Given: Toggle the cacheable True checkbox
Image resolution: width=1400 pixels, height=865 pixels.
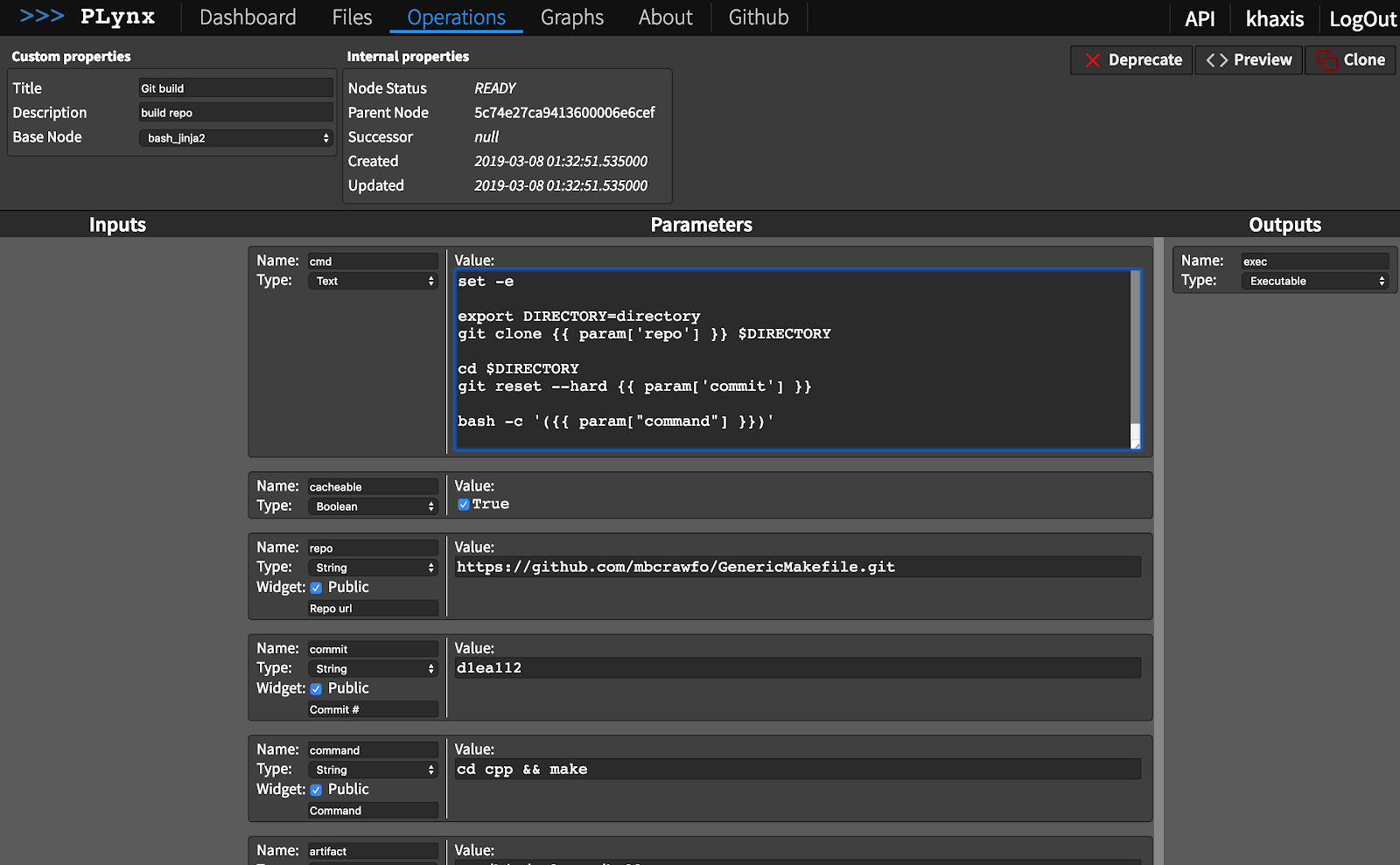Looking at the screenshot, I should (x=464, y=505).
